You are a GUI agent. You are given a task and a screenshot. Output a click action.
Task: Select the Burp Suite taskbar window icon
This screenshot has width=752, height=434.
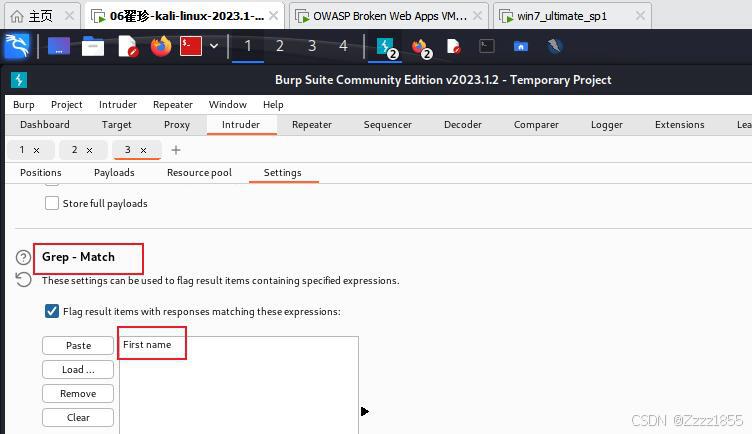pos(386,47)
